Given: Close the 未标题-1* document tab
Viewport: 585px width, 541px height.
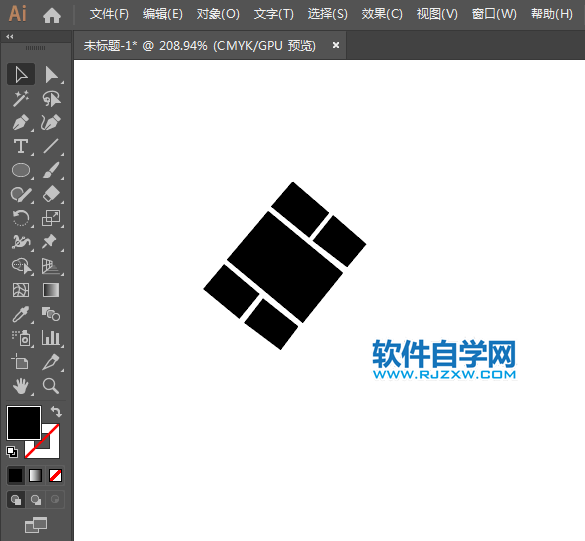Looking at the screenshot, I should pos(336,45).
